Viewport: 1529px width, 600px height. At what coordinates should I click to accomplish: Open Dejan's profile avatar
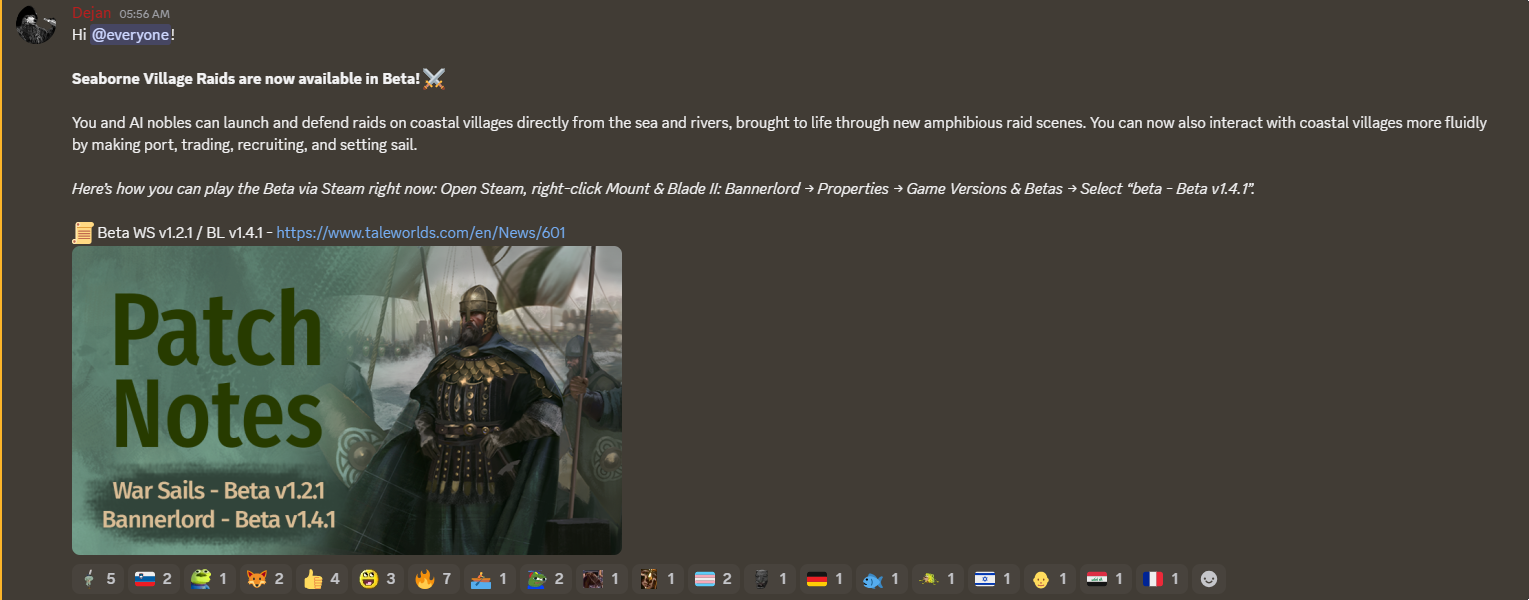coord(36,25)
